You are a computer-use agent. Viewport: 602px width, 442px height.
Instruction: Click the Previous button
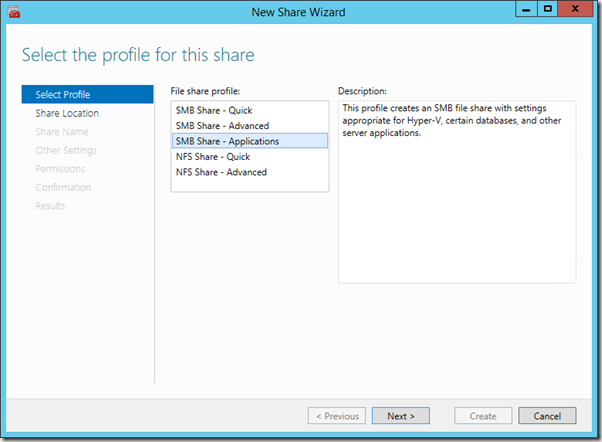337,416
